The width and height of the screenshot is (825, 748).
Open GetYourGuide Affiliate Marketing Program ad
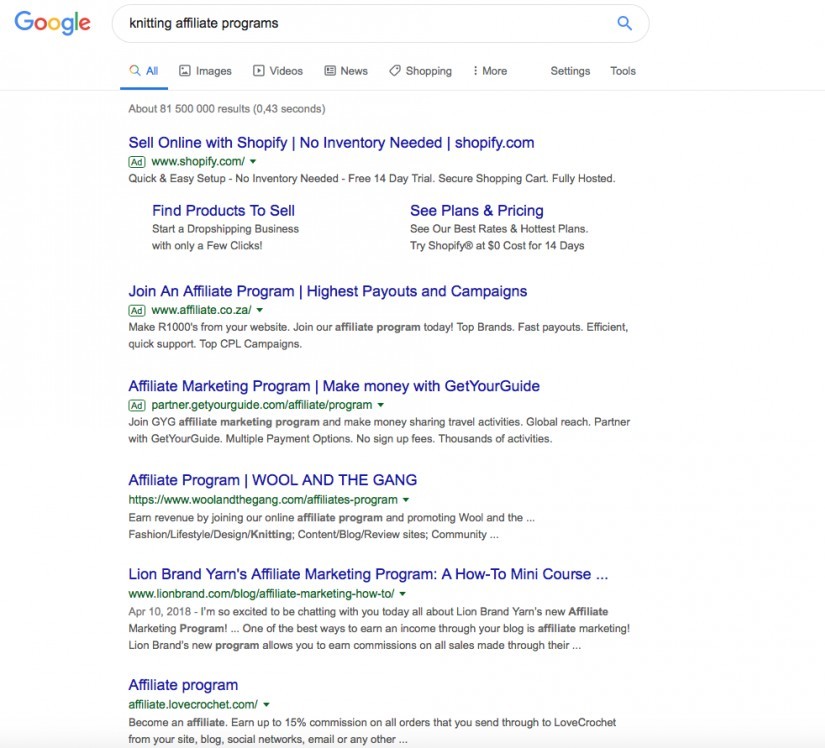(334, 386)
